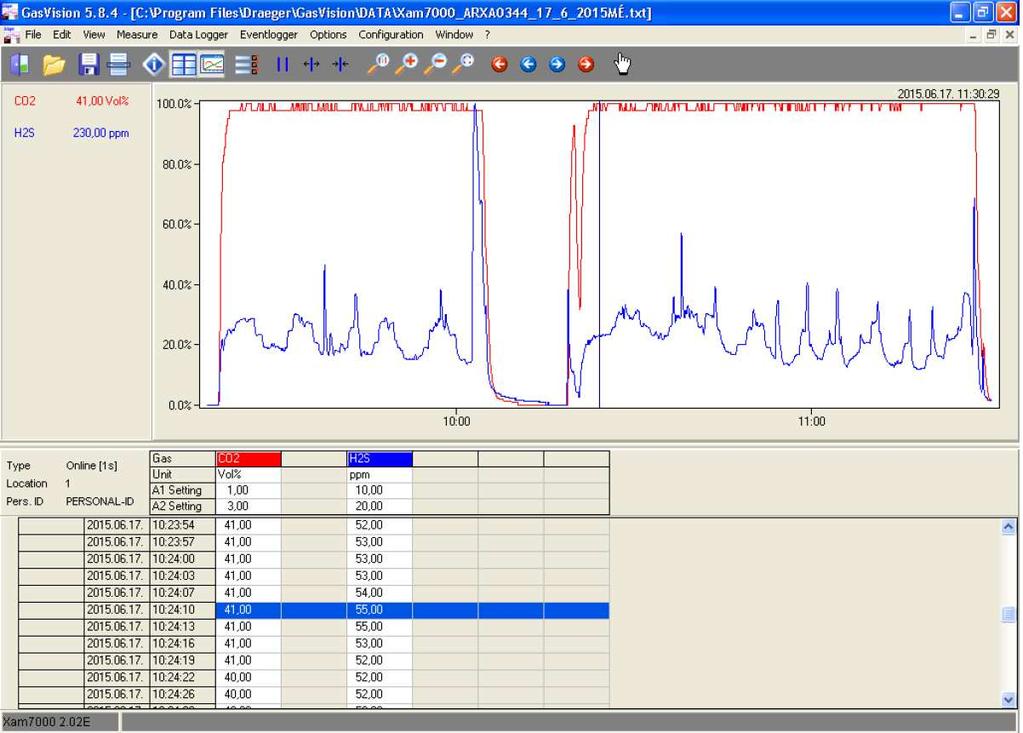Click the table scrollbar down arrow
The image size is (1023, 733).
pos(1009,700)
